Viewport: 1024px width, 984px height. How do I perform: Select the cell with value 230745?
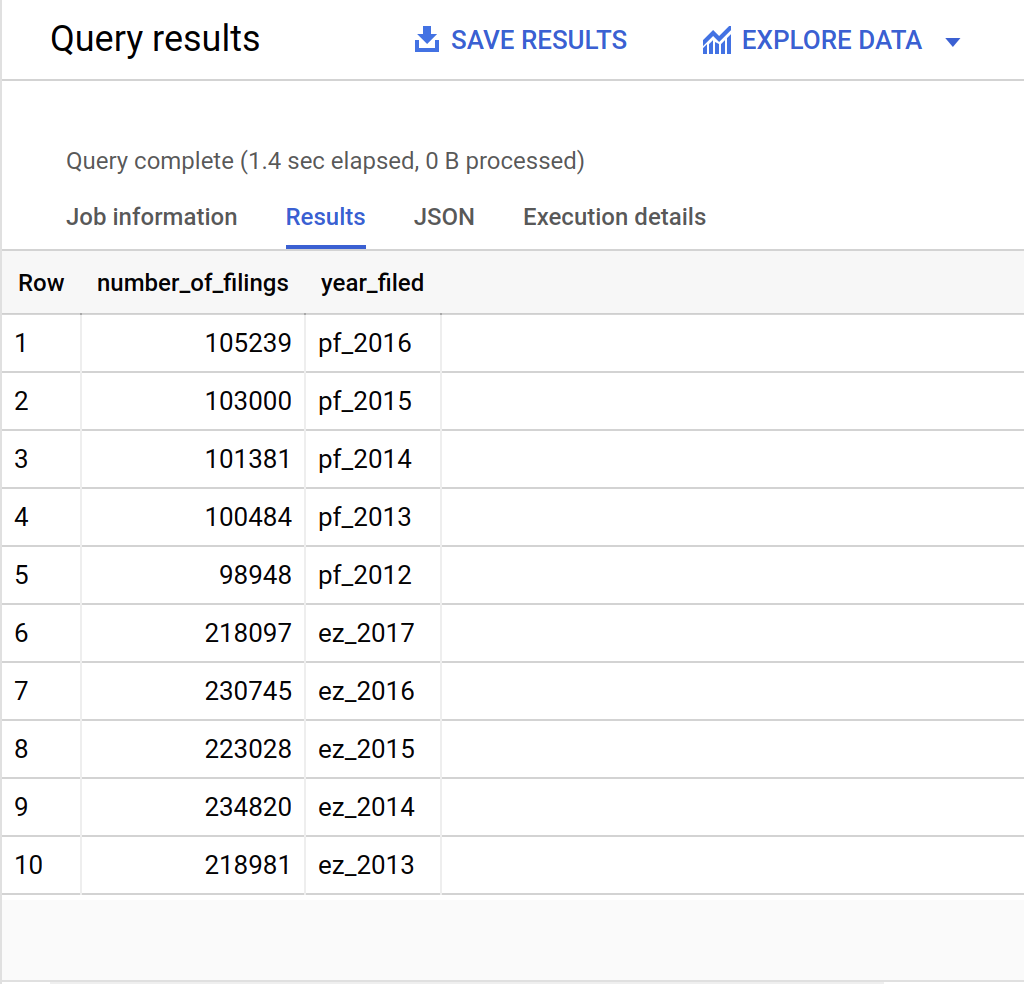pyautogui.click(x=193, y=691)
